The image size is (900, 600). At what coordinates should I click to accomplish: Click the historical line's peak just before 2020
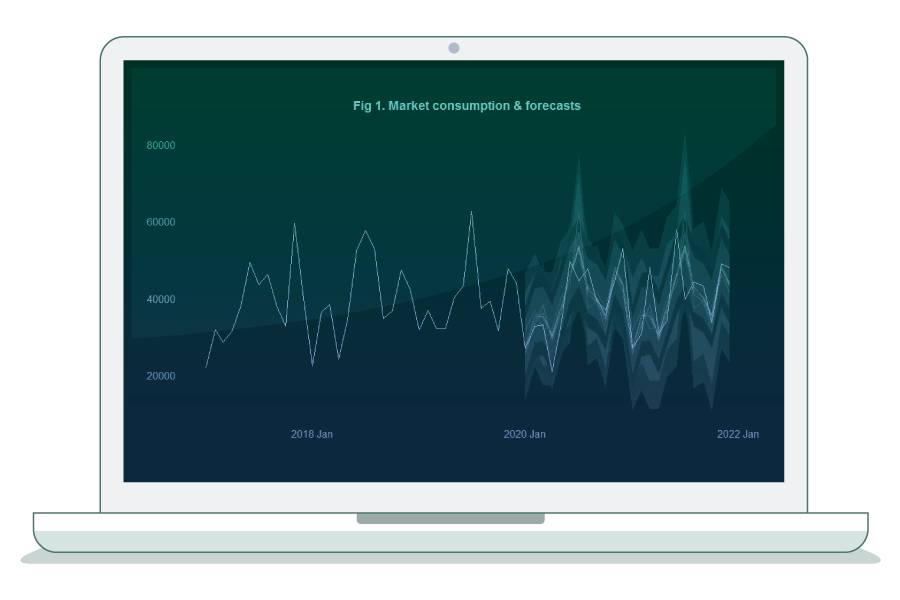click(471, 211)
